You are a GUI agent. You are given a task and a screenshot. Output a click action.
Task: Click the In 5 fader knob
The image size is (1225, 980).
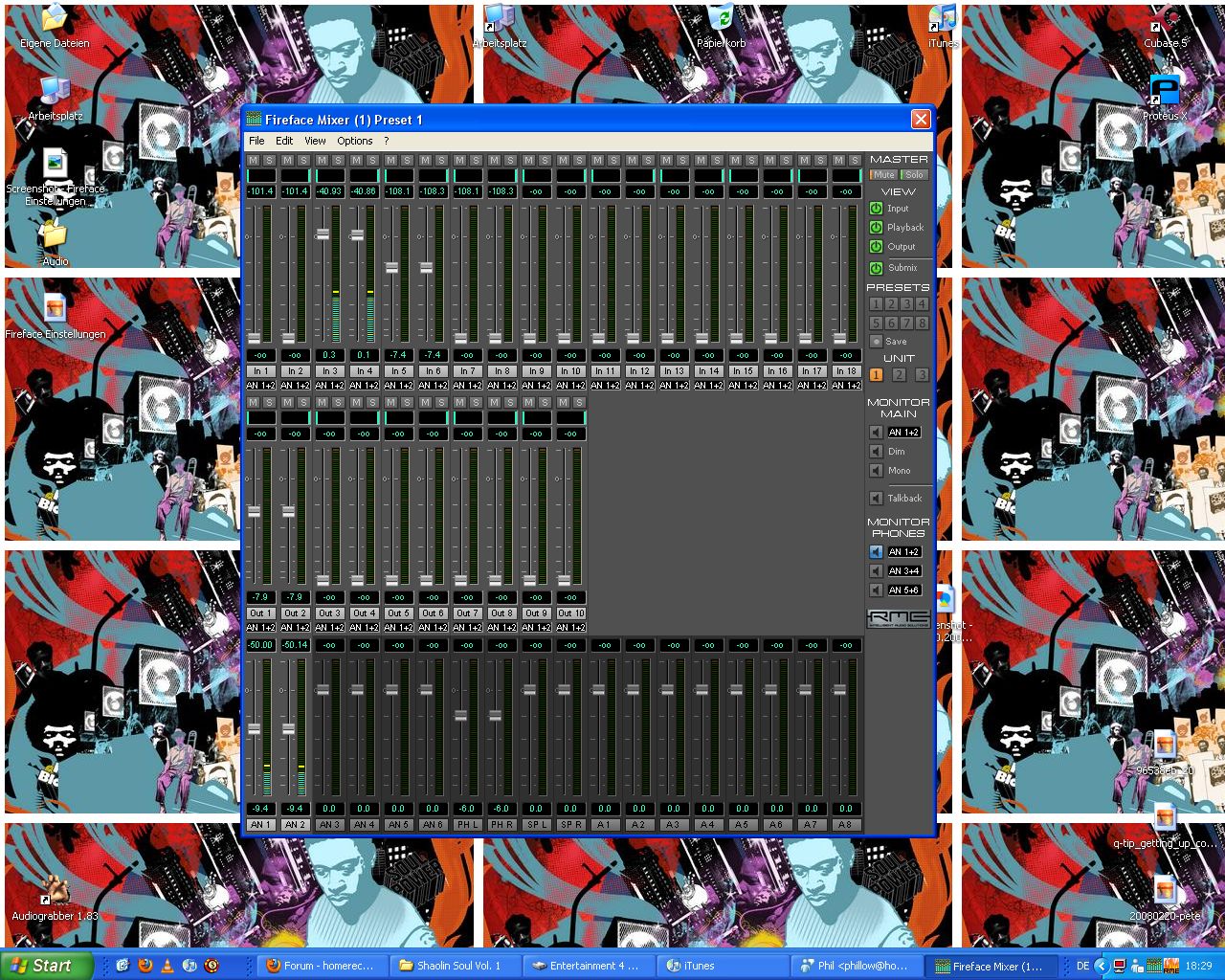(391, 268)
